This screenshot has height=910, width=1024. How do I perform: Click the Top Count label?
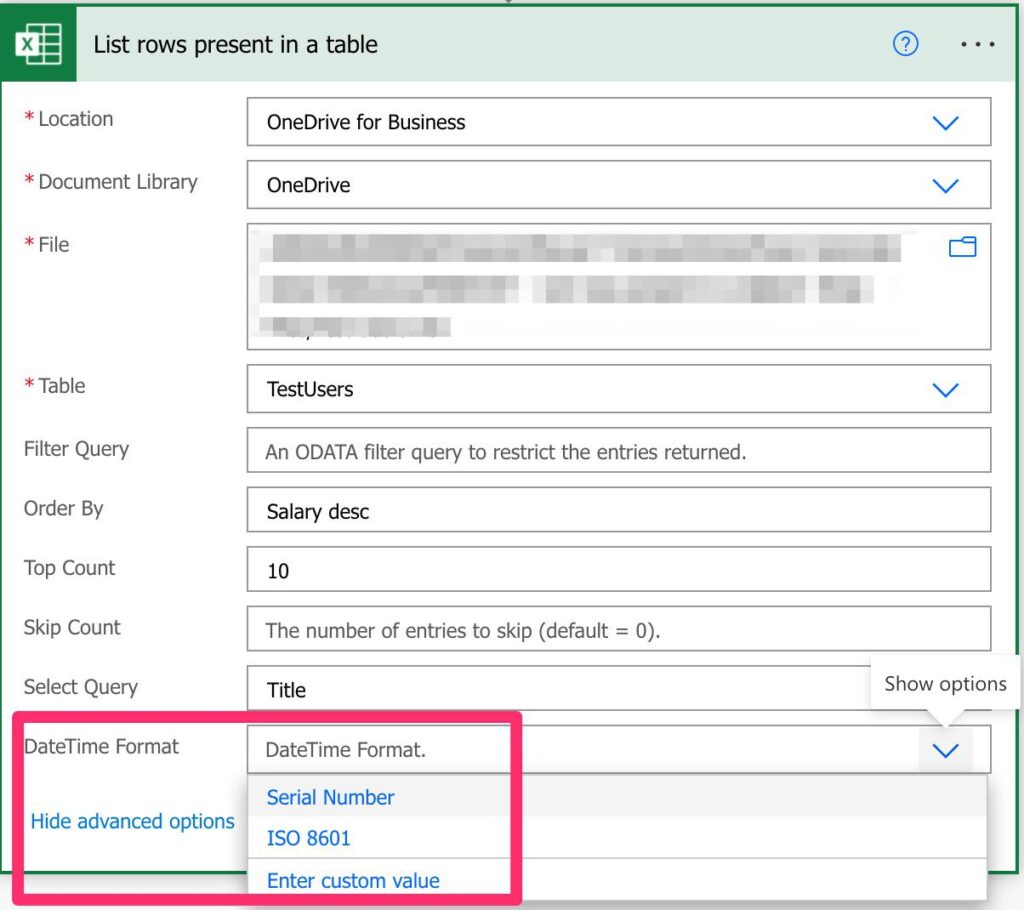[x=69, y=568]
